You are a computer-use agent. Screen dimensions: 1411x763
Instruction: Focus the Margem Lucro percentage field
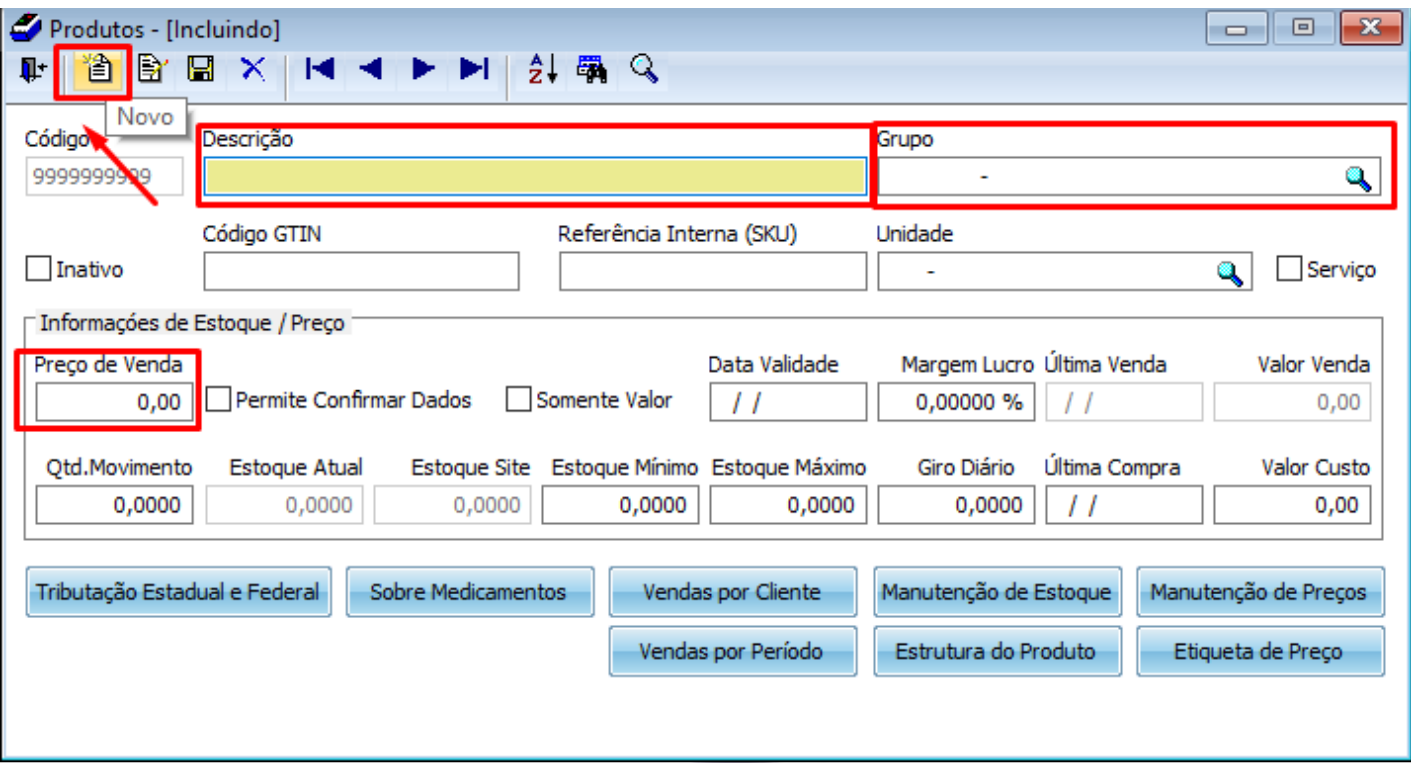pyautogui.click(x=956, y=402)
